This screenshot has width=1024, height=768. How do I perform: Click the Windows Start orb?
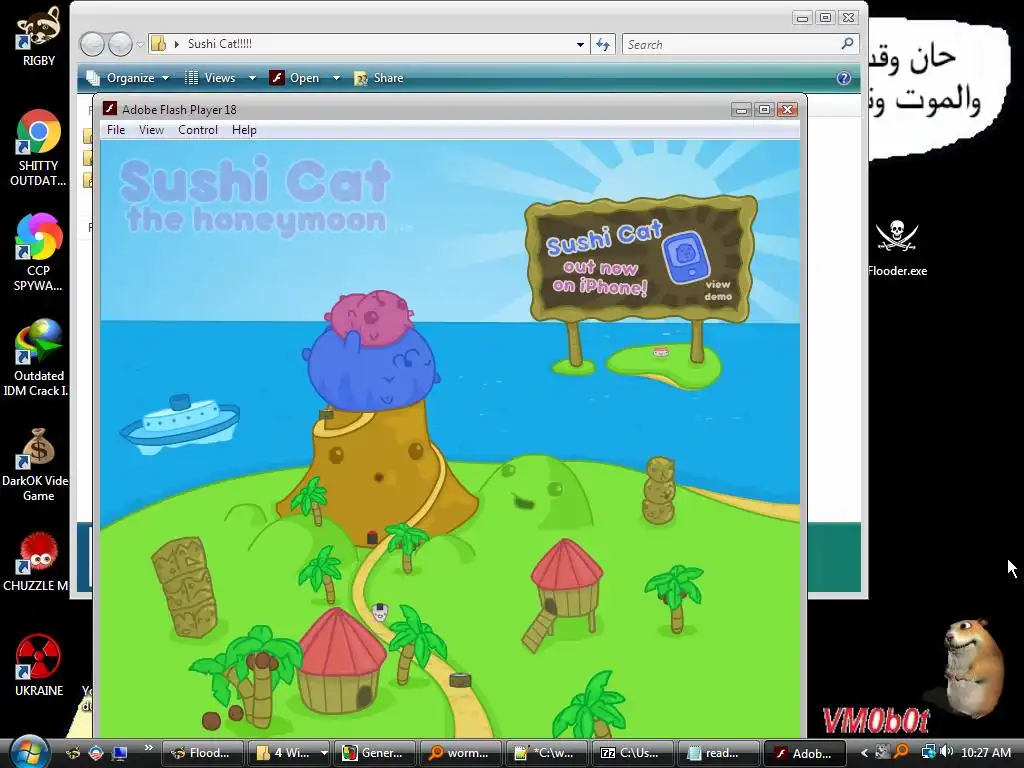[27, 752]
